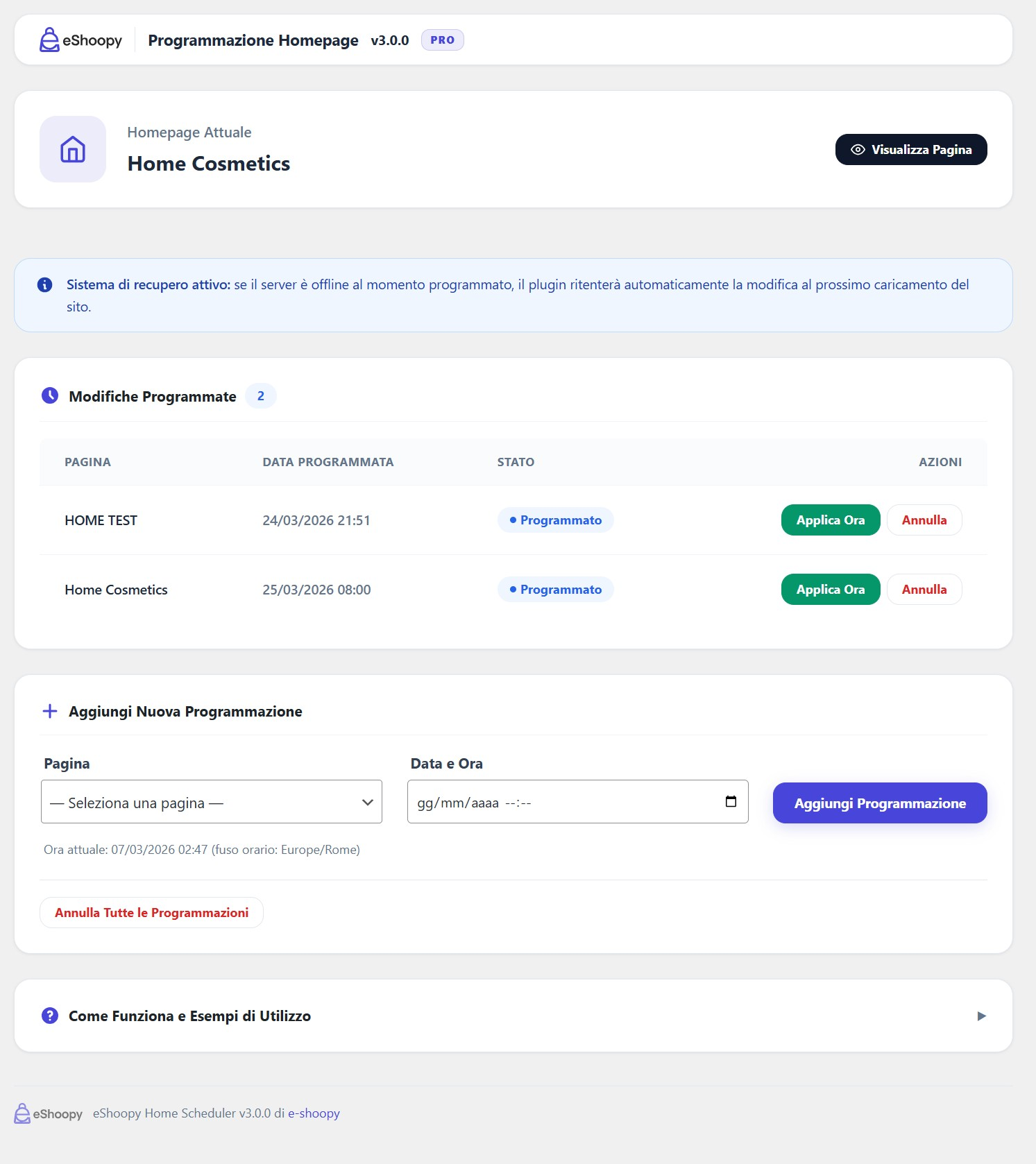
Task: Open the calendar picker icon
Action: [x=731, y=801]
